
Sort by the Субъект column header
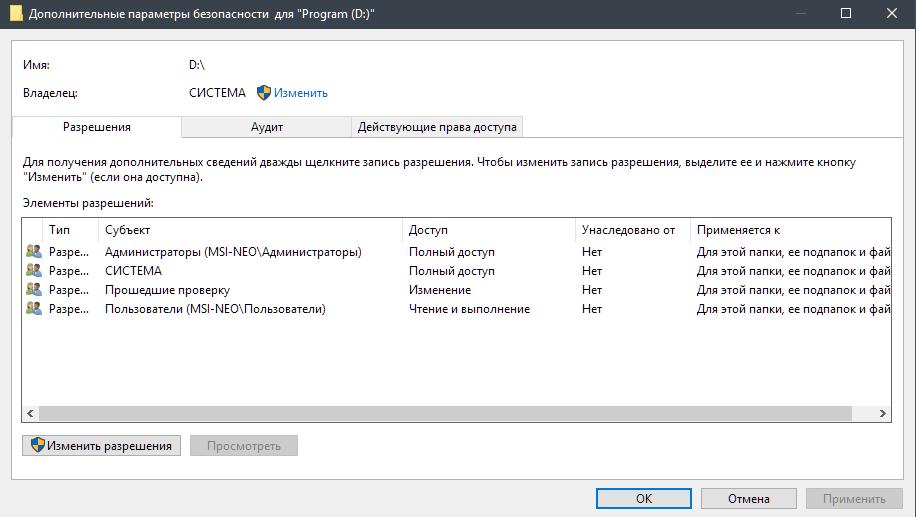point(251,230)
